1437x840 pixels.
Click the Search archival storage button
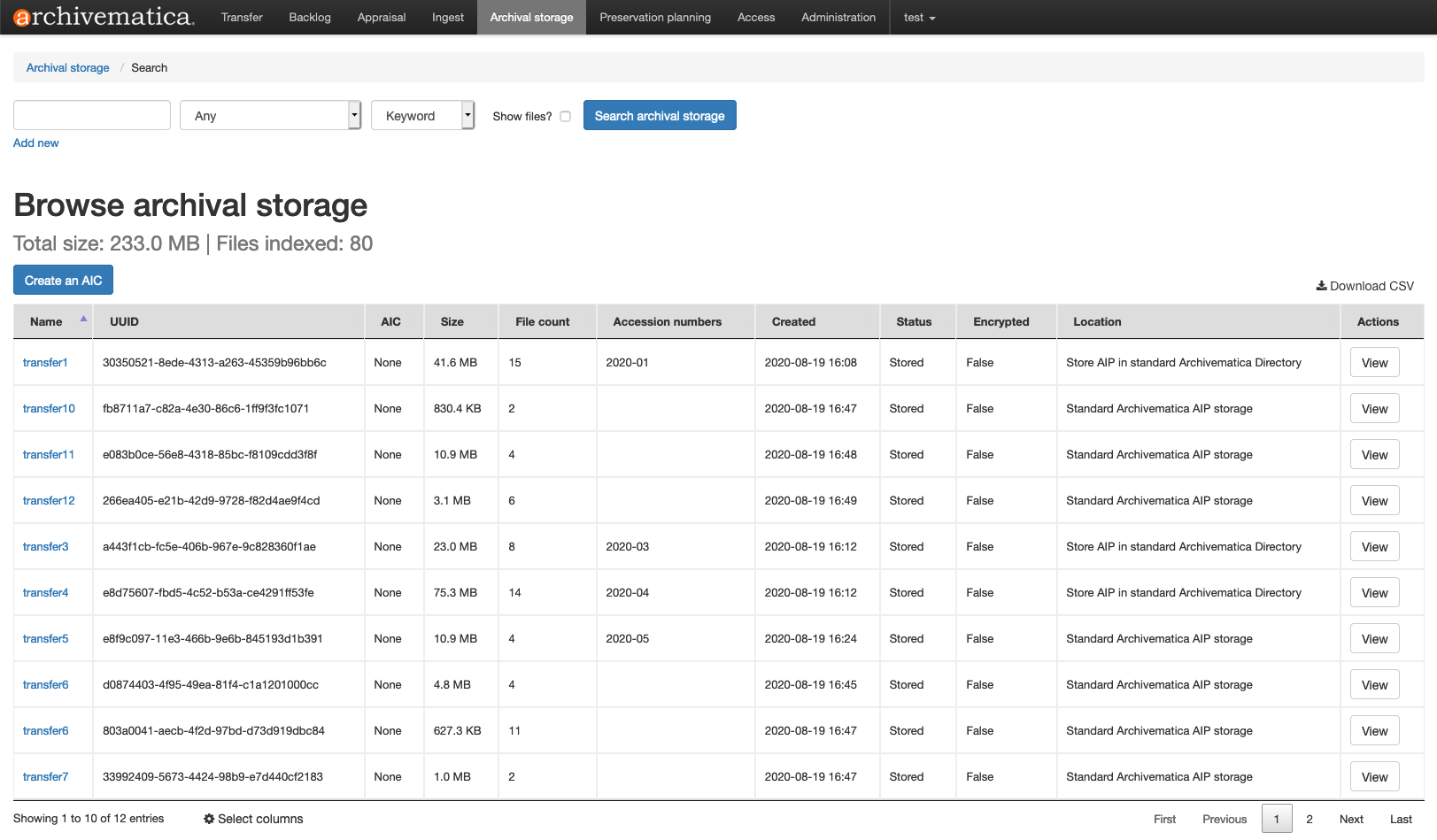pyautogui.click(x=660, y=115)
